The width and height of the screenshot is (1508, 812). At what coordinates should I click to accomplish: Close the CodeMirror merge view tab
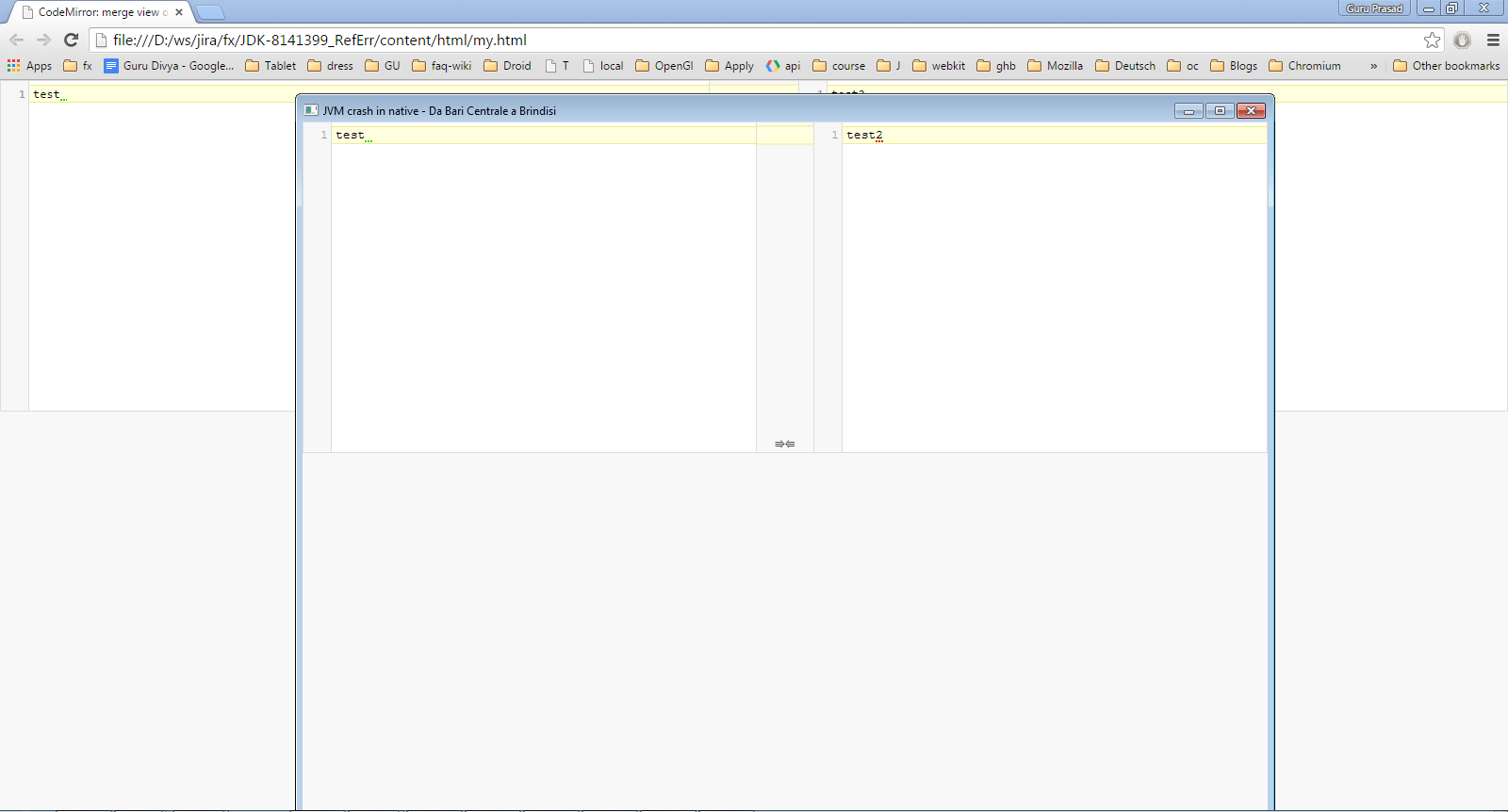pos(179,12)
